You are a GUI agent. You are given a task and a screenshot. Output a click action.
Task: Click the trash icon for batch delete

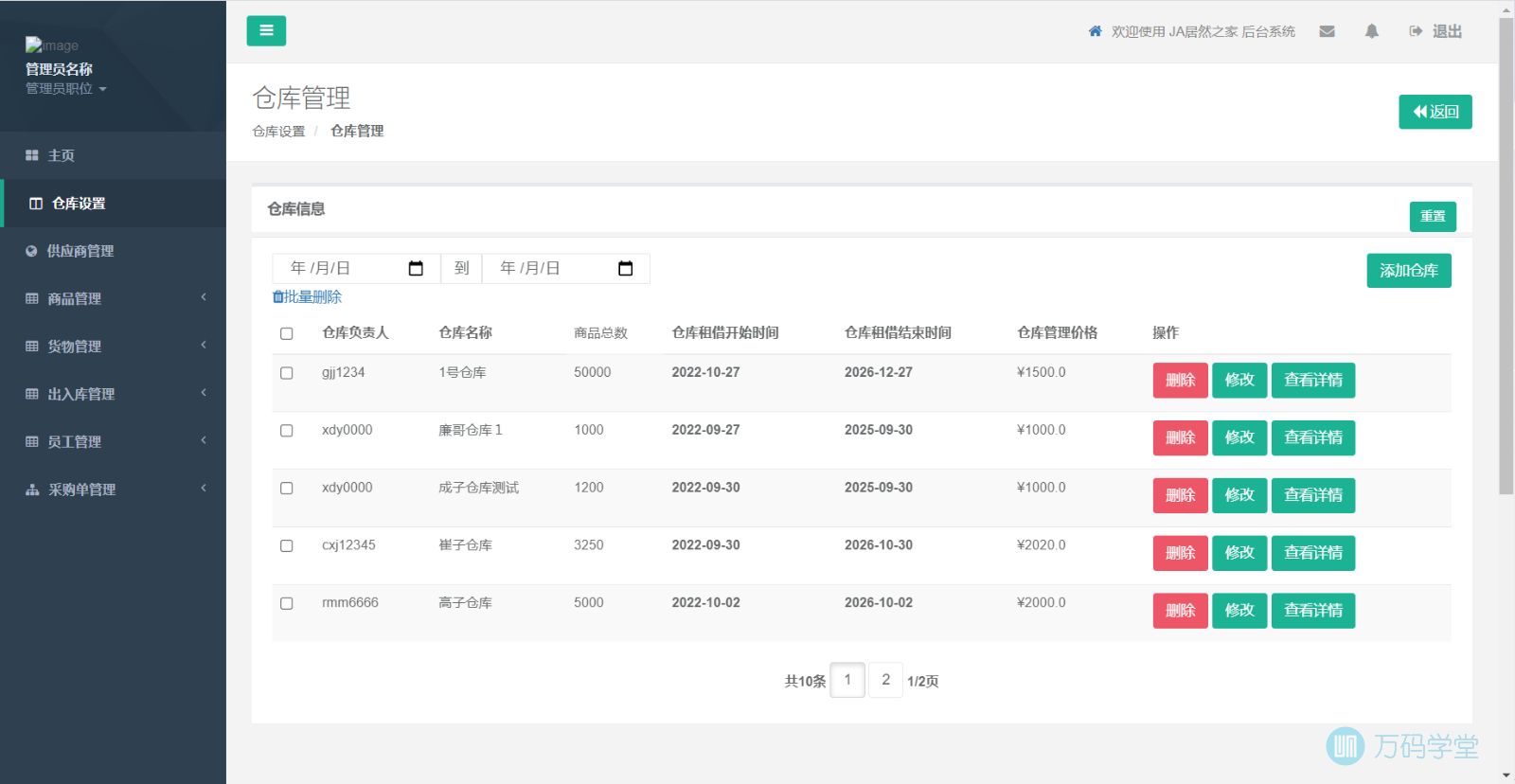pos(277,297)
